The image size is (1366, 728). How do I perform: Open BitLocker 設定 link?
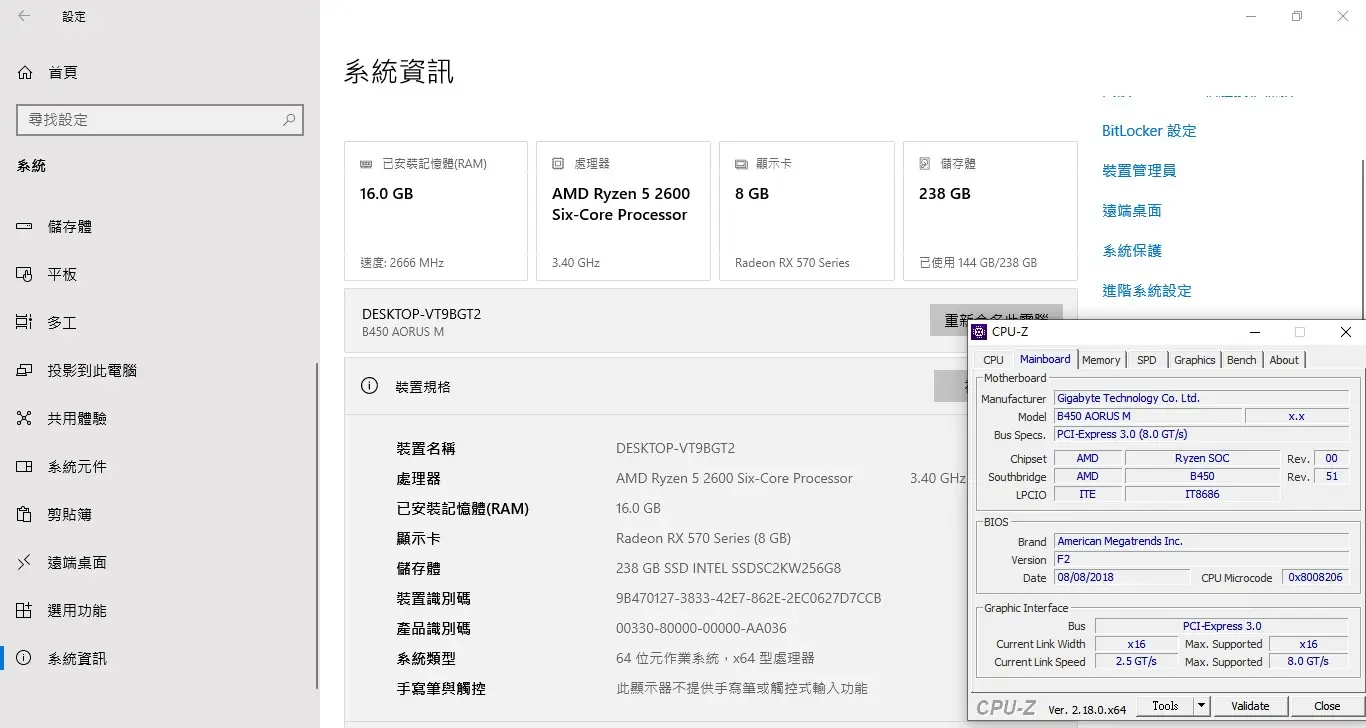1149,131
